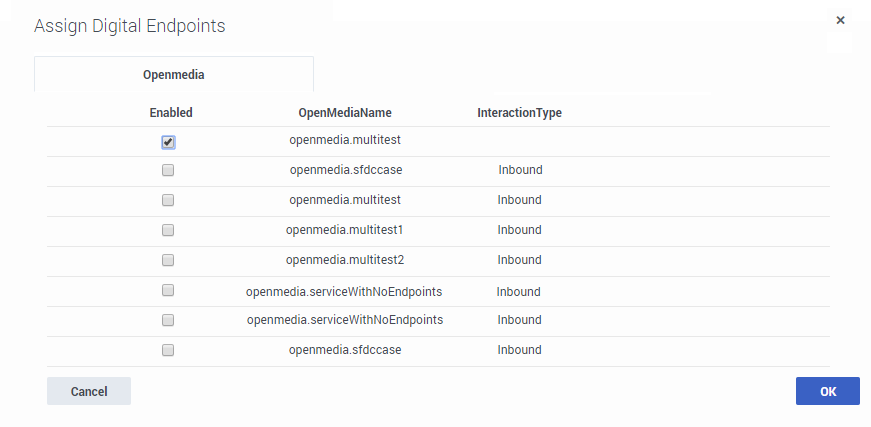871x427 pixels.
Task: Switch to the Openmedia tab
Action: (174, 74)
